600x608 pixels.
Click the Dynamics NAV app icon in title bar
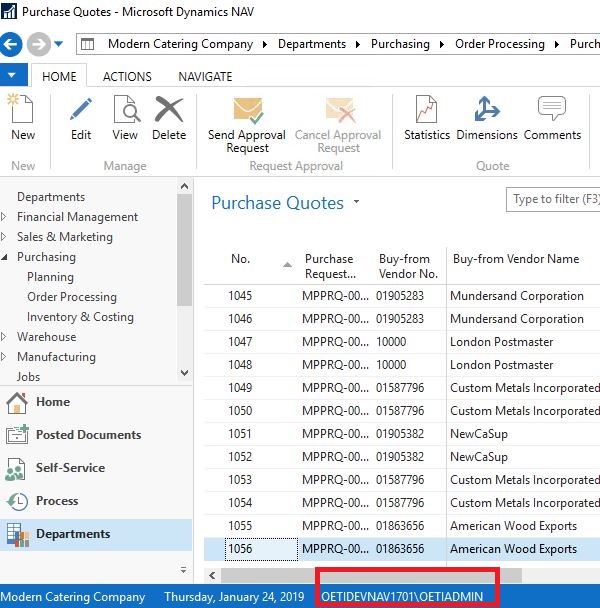point(9,11)
